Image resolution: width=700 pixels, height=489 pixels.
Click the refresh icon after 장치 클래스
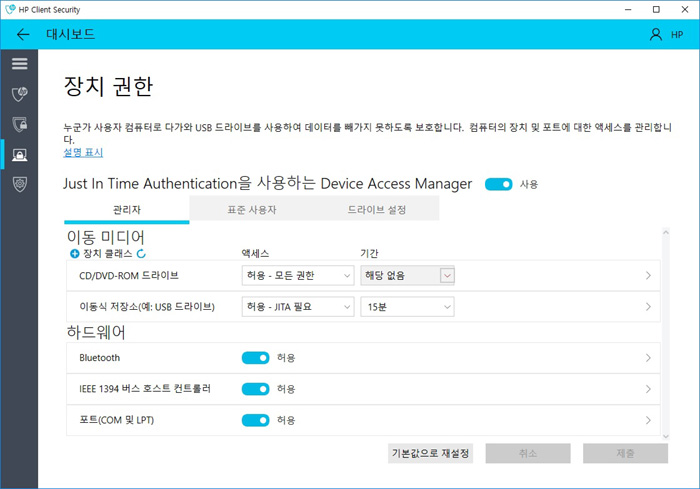[141, 254]
